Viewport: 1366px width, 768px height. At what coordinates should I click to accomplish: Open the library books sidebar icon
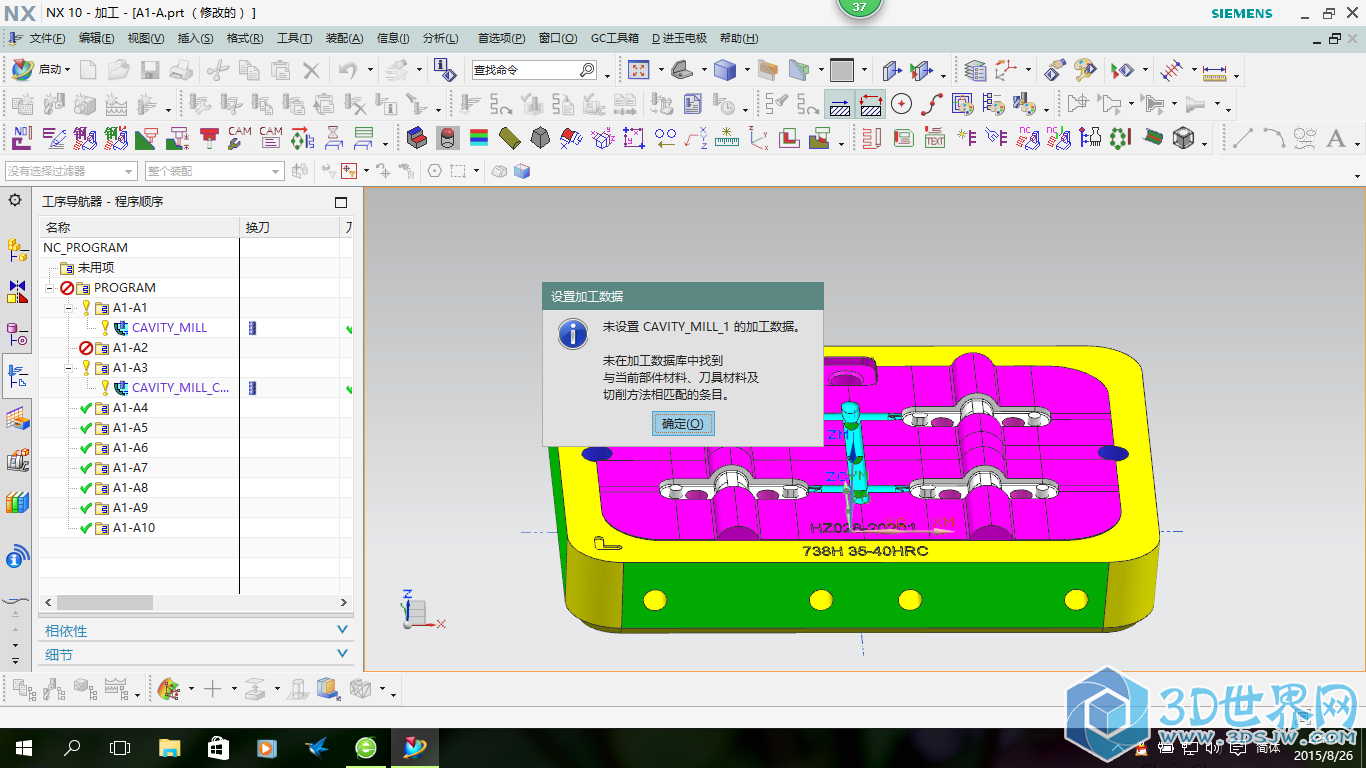pos(17,503)
